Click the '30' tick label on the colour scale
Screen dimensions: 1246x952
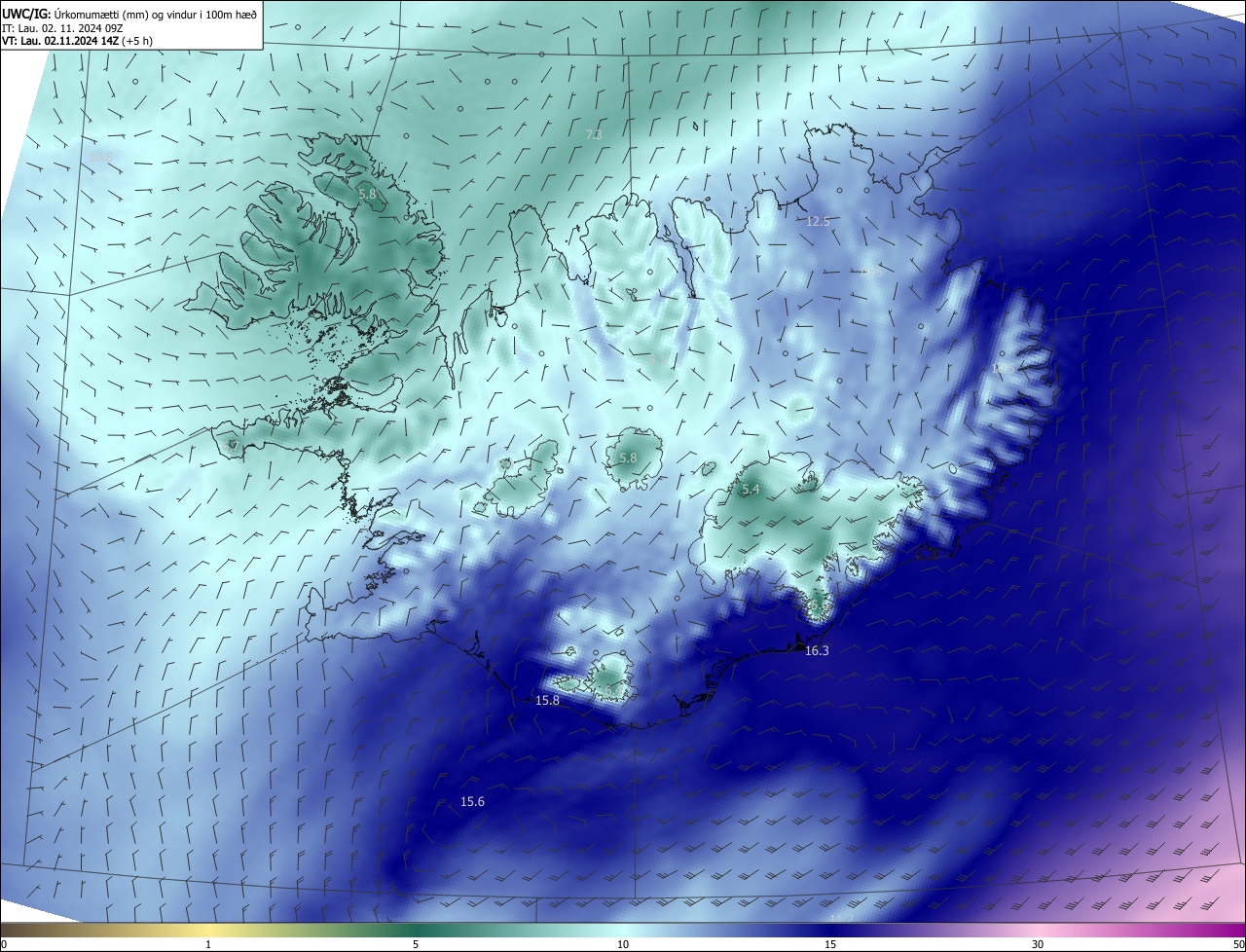pyautogui.click(x=1038, y=945)
